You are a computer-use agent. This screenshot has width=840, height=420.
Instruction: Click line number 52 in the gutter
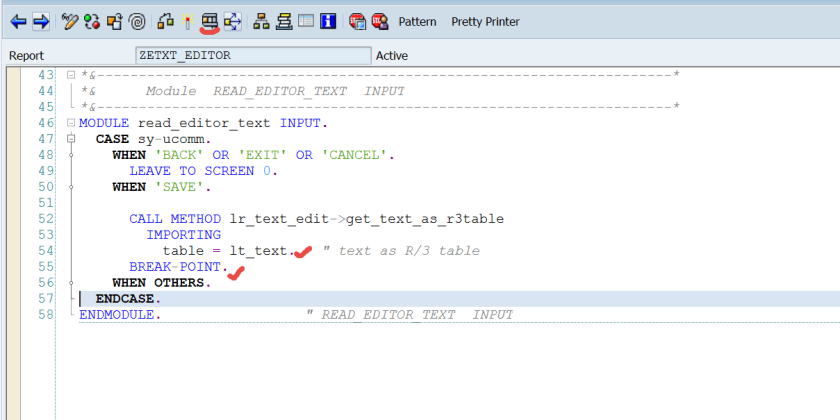tap(44, 219)
